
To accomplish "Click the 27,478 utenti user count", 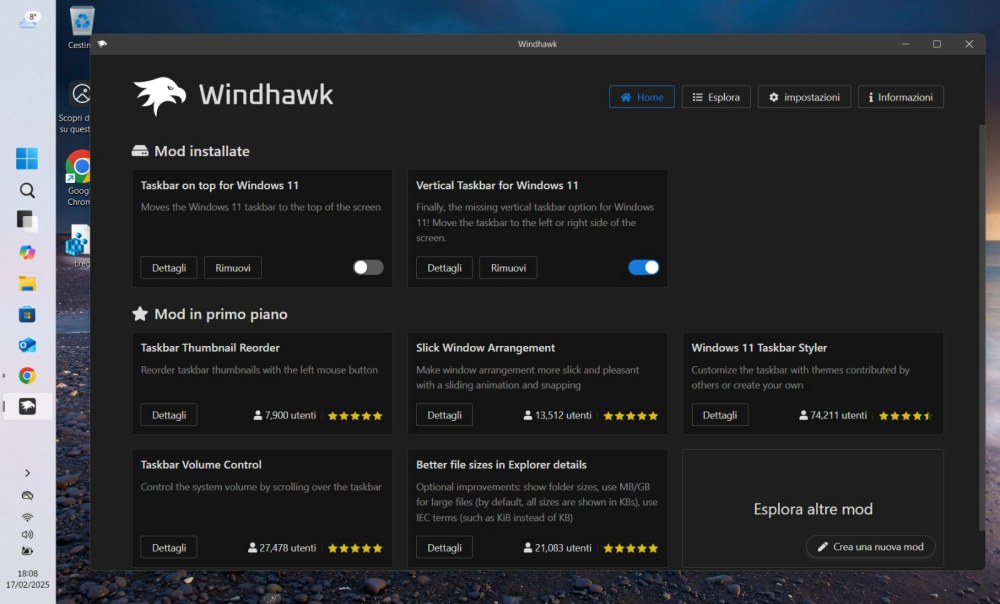I will point(282,548).
